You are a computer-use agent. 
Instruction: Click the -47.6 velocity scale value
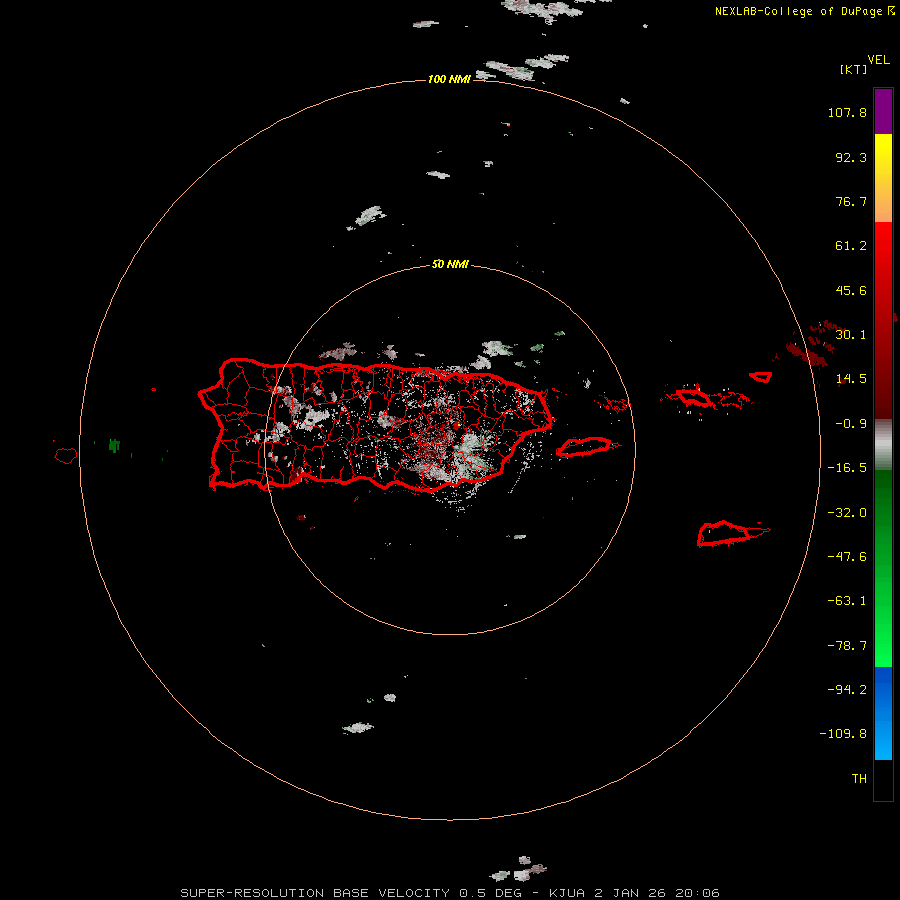[x=847, y=557]
